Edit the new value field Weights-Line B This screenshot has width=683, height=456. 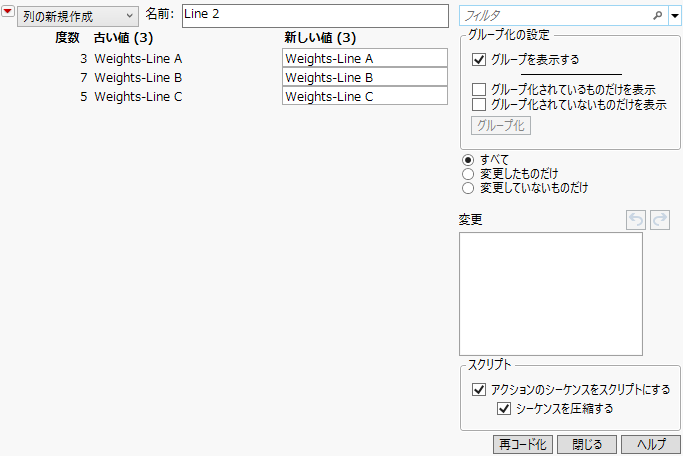tap(364, 78)
